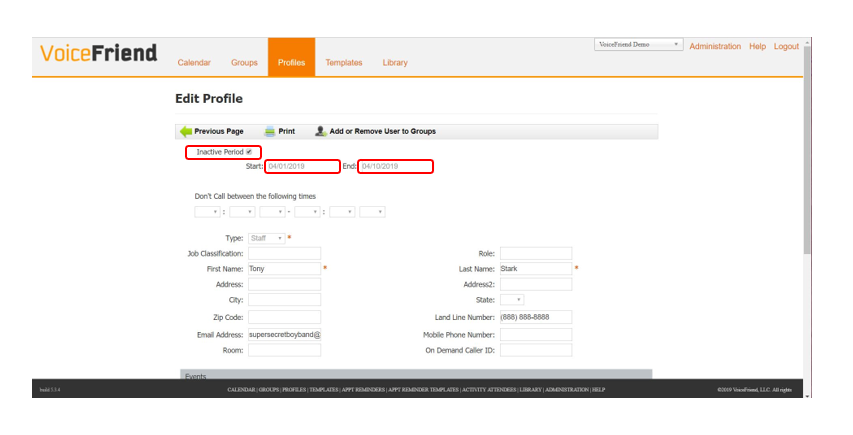
Task: Open the Don't Call start minutes dropdown
Action: 242,212
